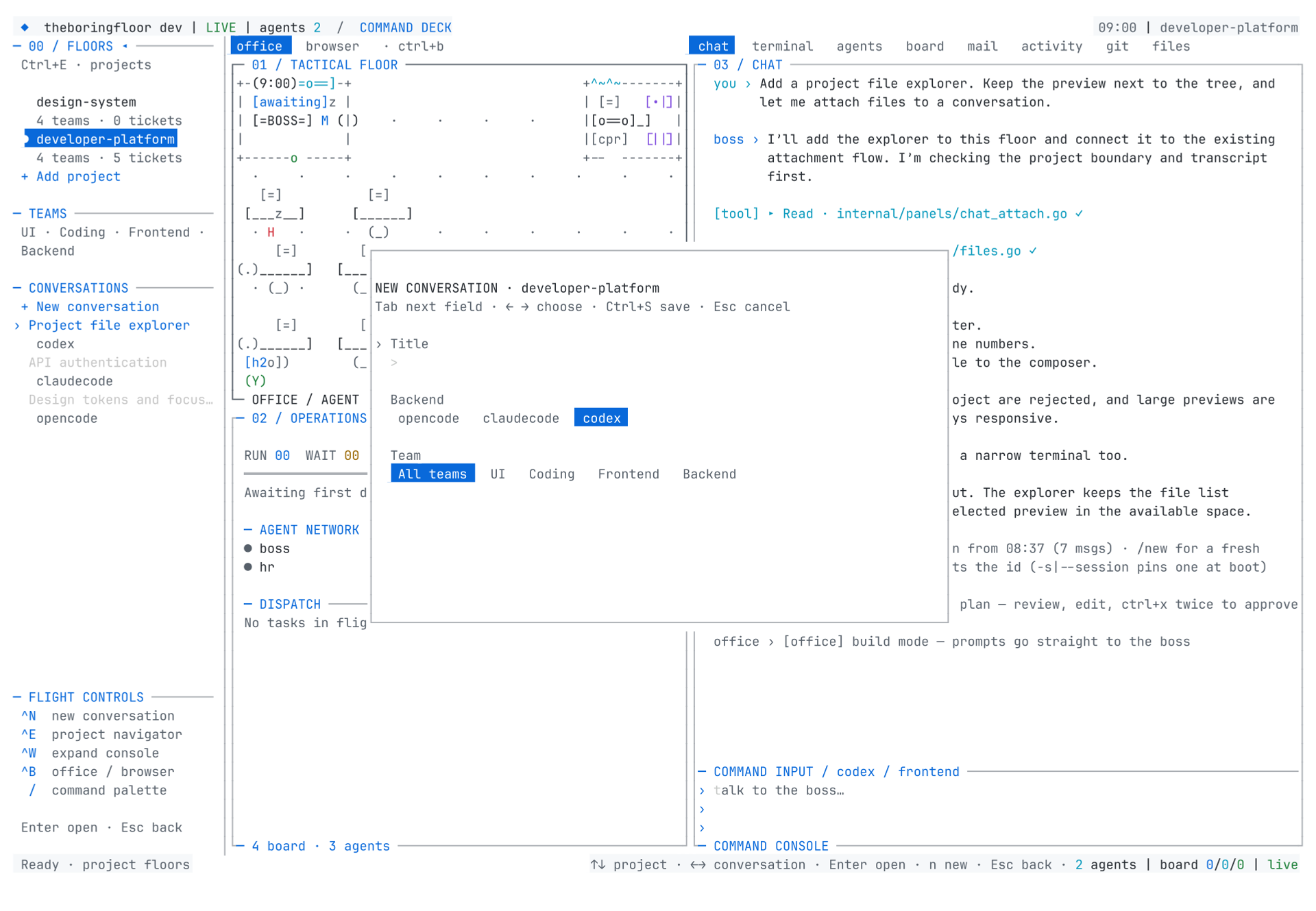This screenshot has height=911, width=1316.
Task: Click Add project link
Action: [71, 176]
